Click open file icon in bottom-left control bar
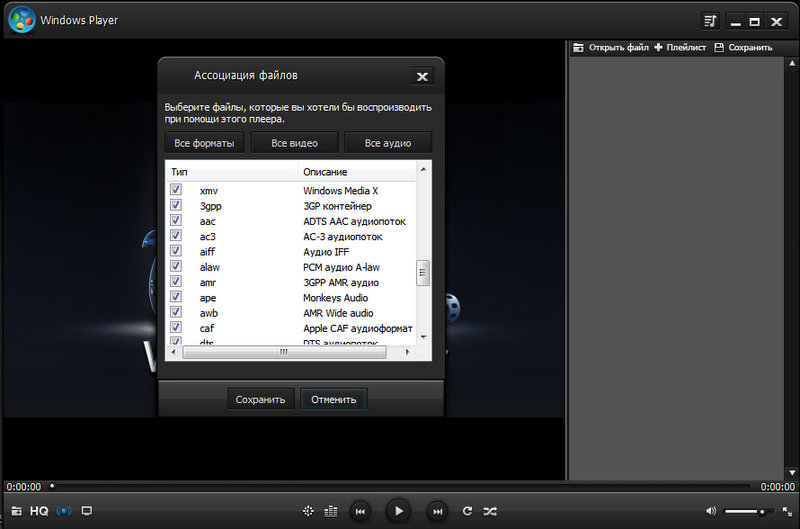The height and width of the screenshot is (529, 800). (x=16, y=511)
